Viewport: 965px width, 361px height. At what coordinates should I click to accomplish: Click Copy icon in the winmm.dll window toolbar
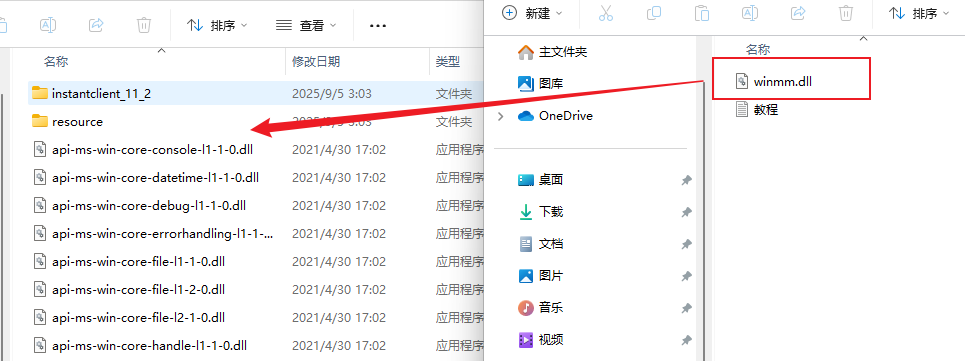[x=654, y=13]
